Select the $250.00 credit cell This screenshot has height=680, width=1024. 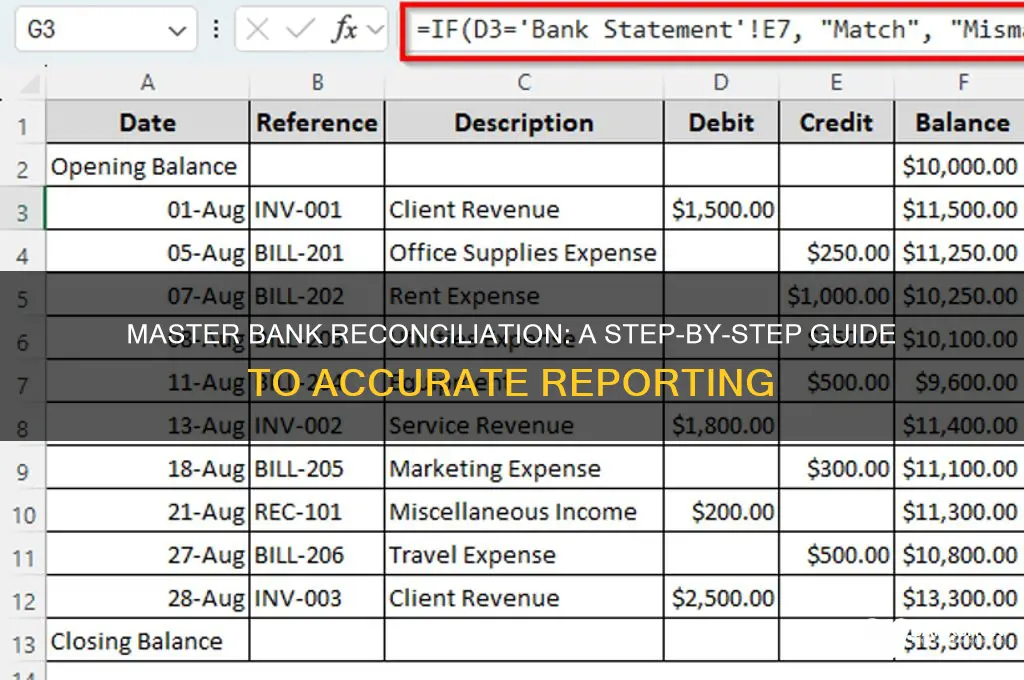point(836,252)
